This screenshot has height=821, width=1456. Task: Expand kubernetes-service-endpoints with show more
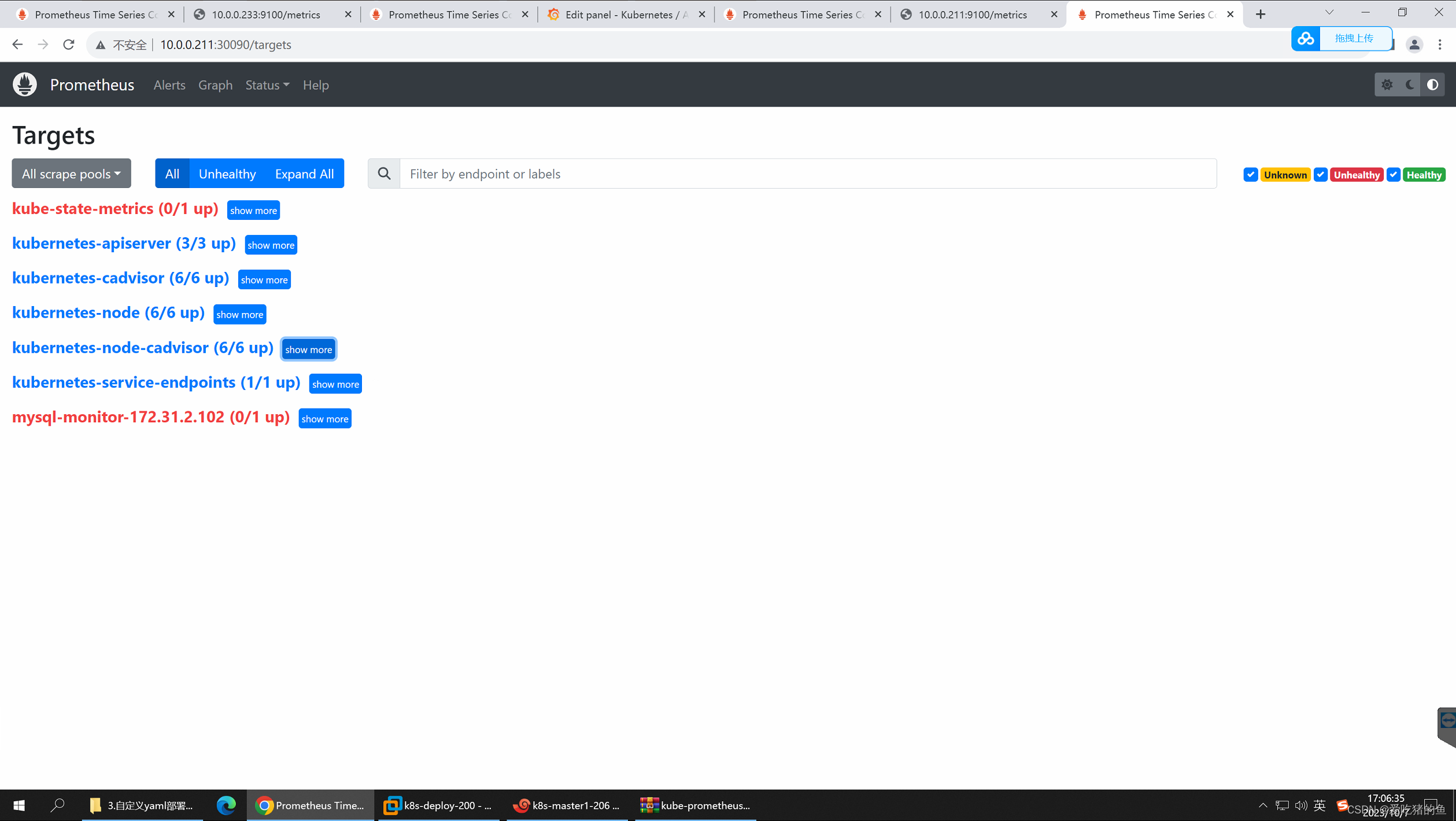pyautogui.click(x=335, y=384)
